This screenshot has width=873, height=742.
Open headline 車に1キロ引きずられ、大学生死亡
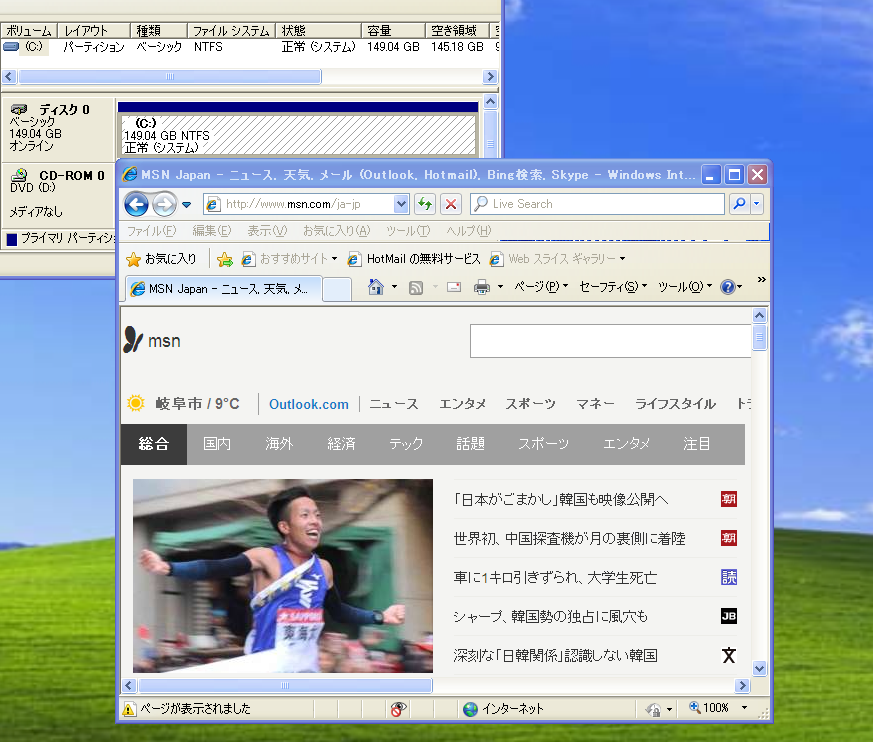(555, 578)
